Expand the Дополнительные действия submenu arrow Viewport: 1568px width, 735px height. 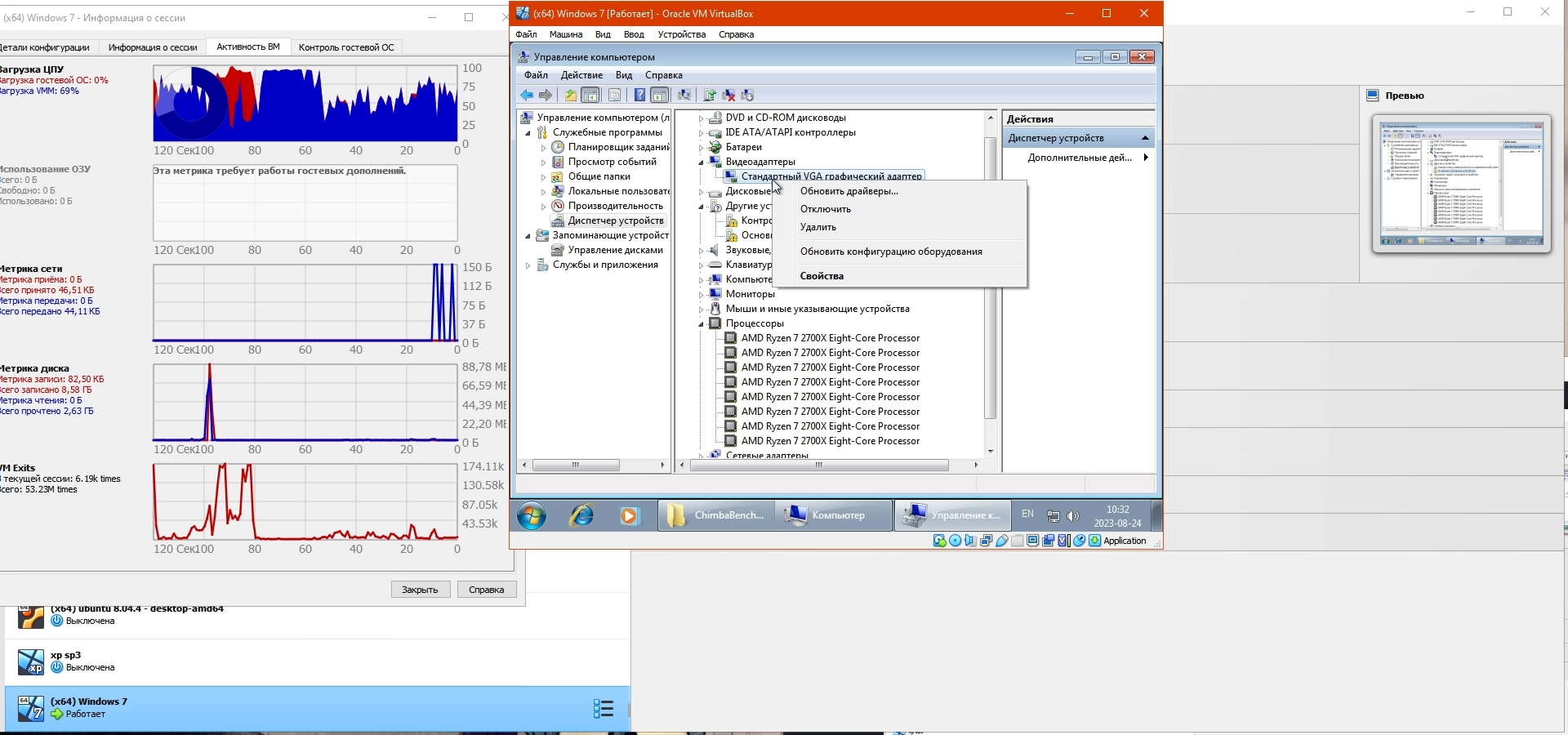(x=1146, y=158)
